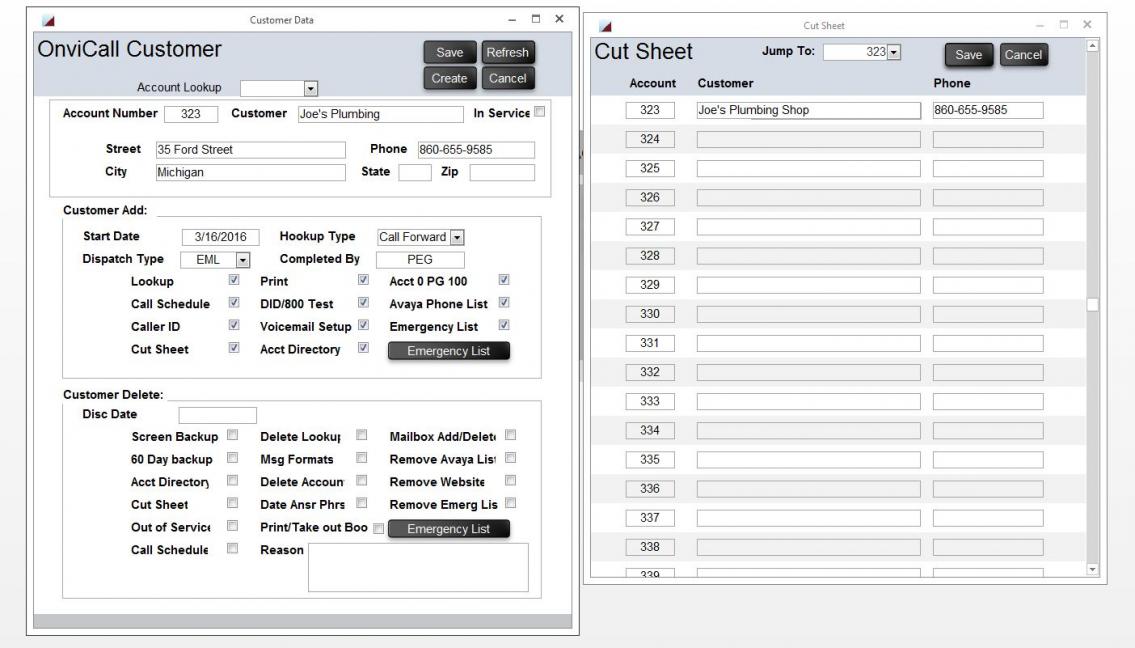The width and height of the screenshot is (1135, 648).
Task: Open the Jump To dropdown in Cut Sheet
Action: tap(894, 52)
